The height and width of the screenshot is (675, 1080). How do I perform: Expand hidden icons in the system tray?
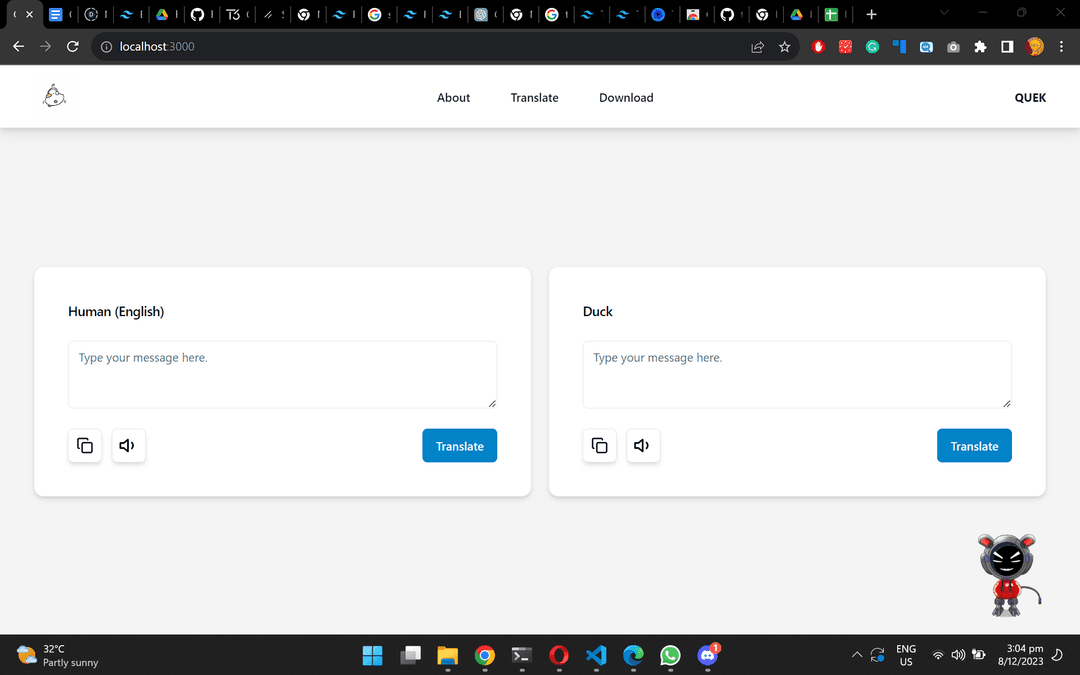[857, 655]
